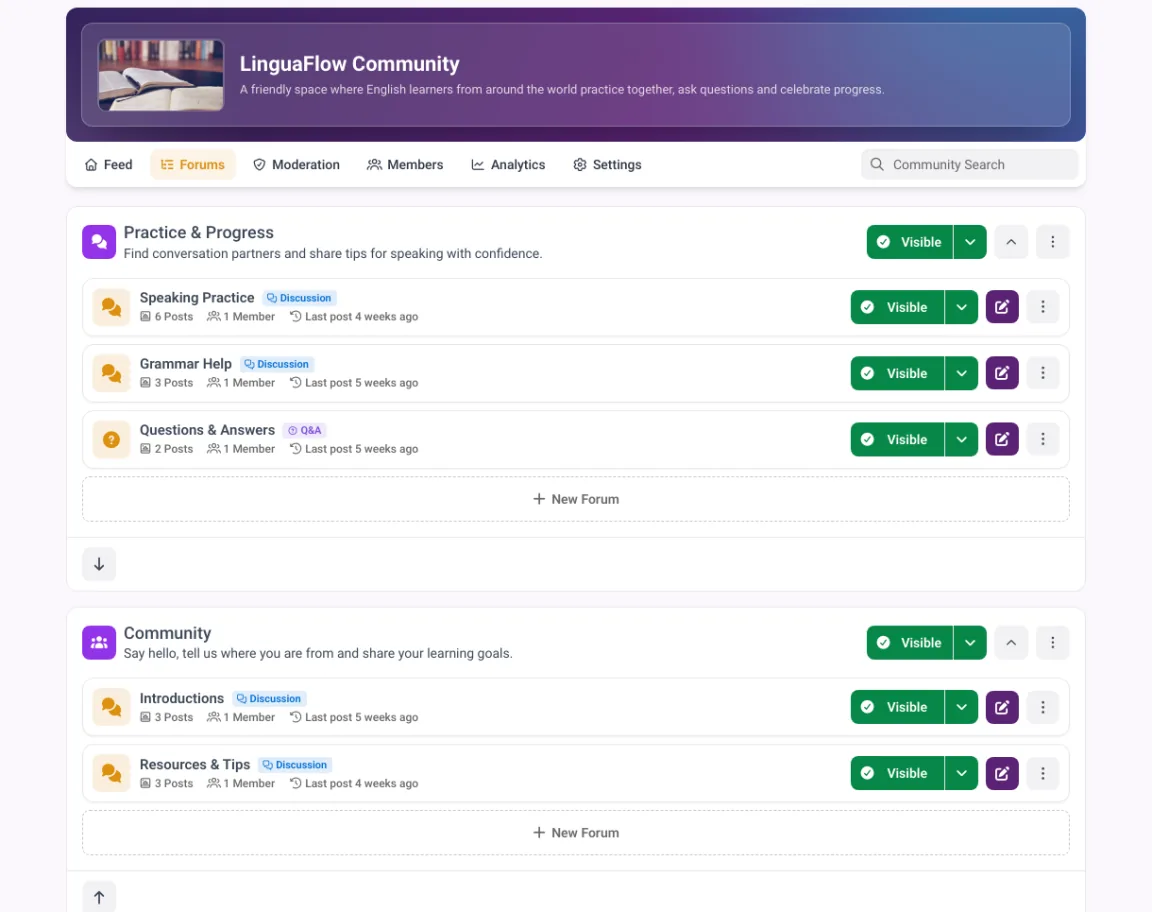Collapse the Practice & Progress category

pyautogui.click(x=1011, y=242)
